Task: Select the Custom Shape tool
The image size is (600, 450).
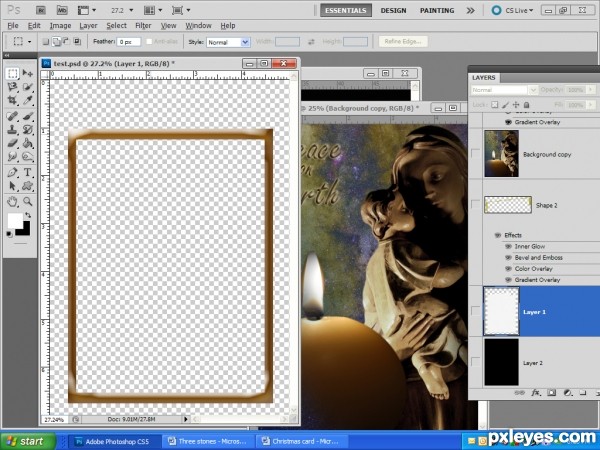Action: [28, 186]
